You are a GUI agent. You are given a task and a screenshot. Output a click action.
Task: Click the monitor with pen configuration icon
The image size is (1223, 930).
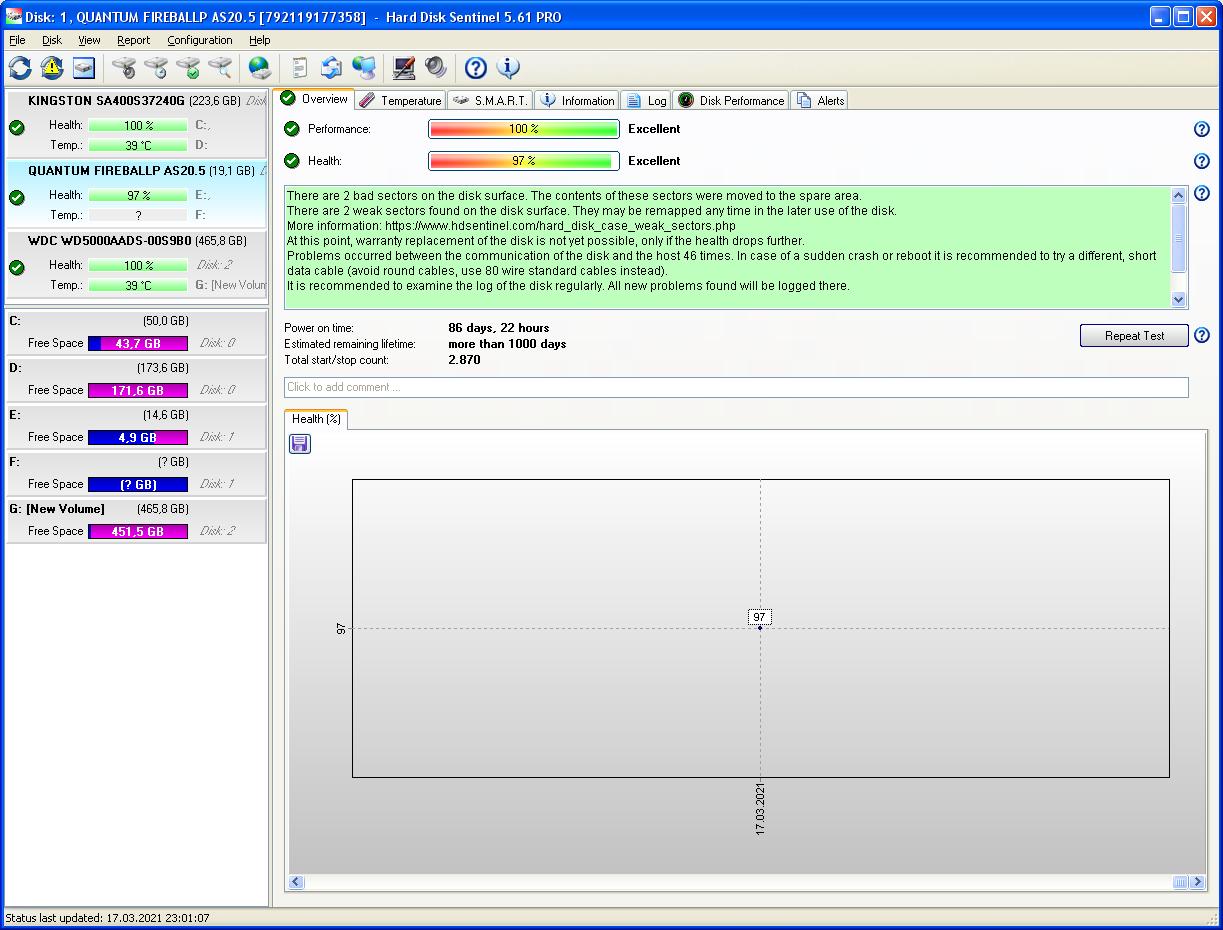click(404, 68)
